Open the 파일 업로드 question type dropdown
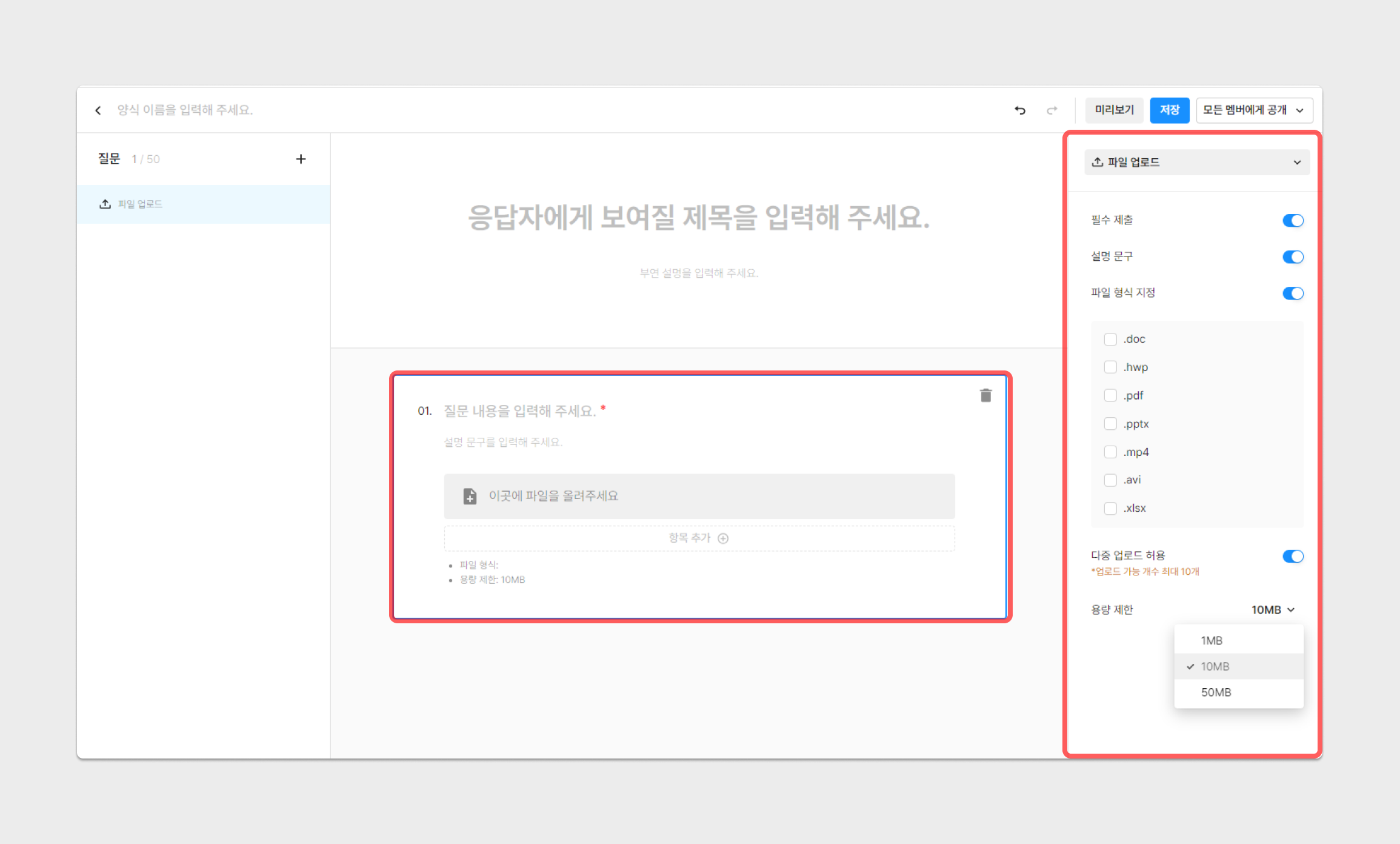Viewport: 1400px width, 844px height. (x=1196, y=162)
